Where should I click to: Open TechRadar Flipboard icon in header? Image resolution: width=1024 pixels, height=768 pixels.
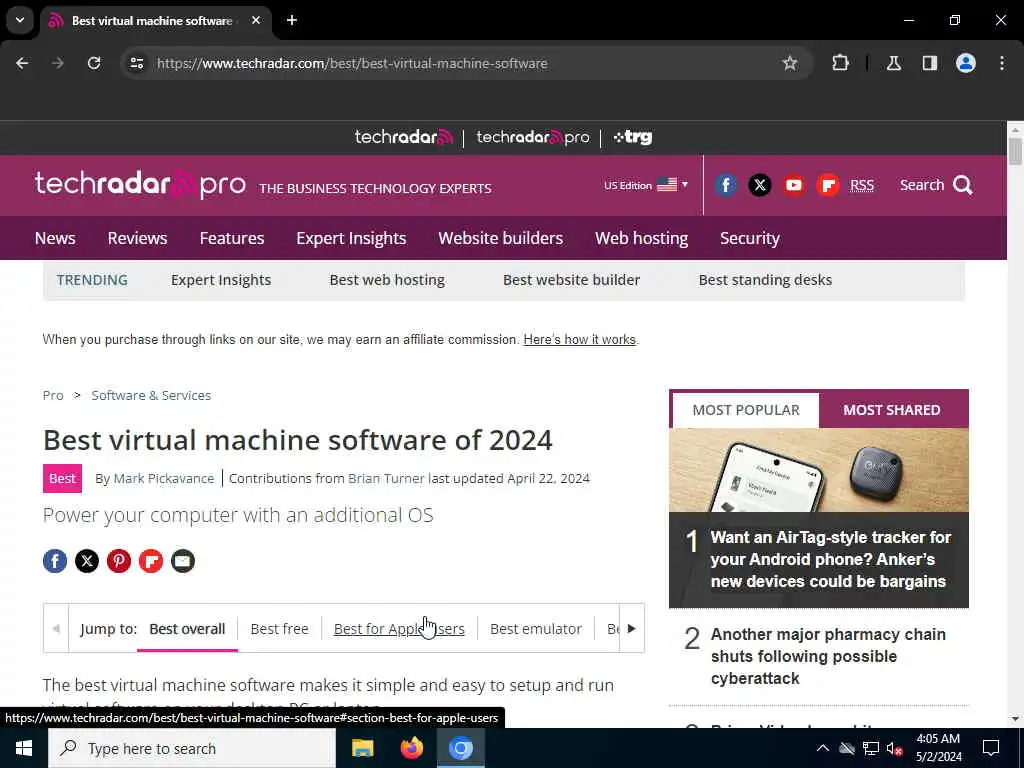(x=827, y=185)
